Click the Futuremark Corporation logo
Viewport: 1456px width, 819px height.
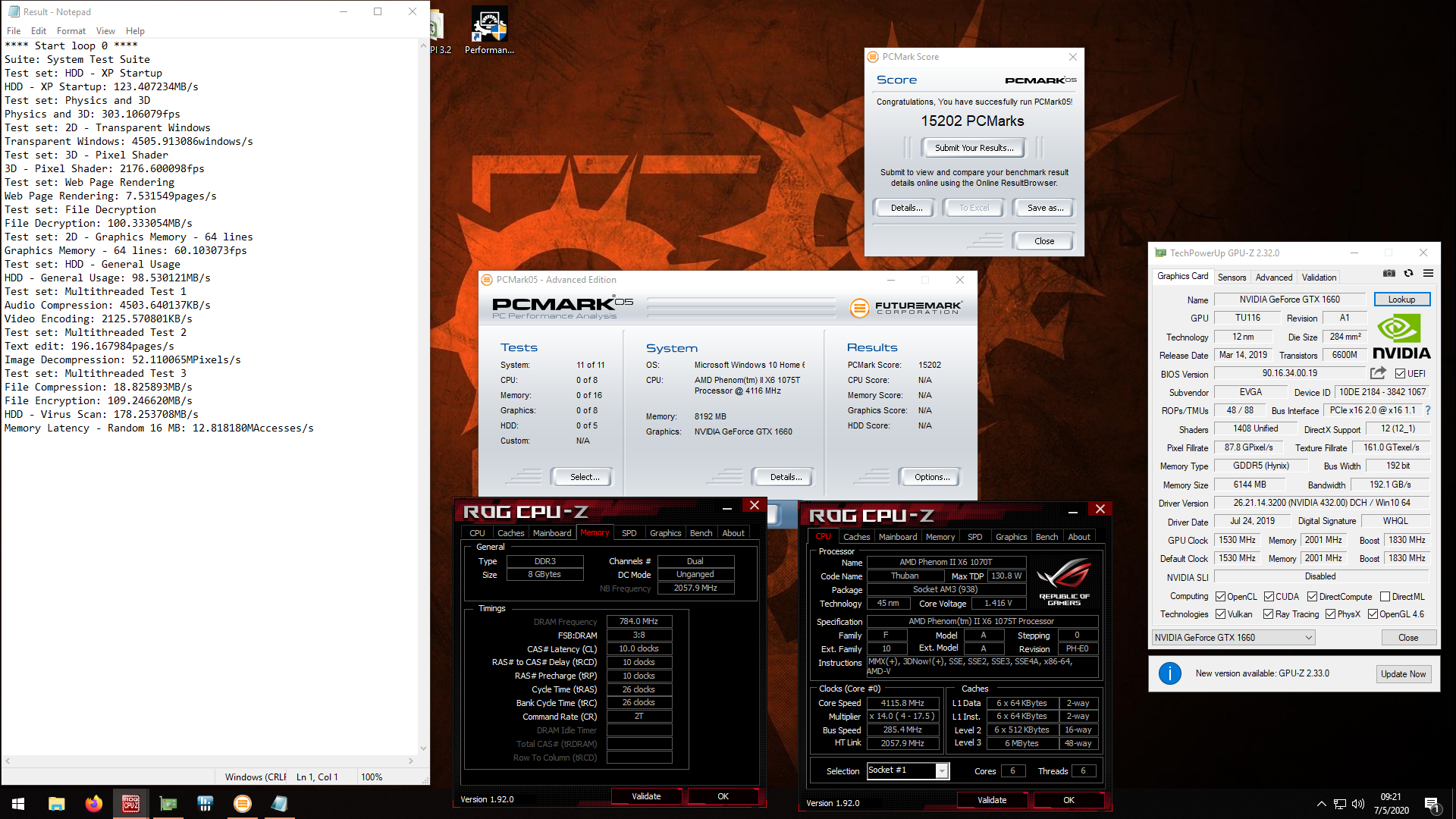906,307
